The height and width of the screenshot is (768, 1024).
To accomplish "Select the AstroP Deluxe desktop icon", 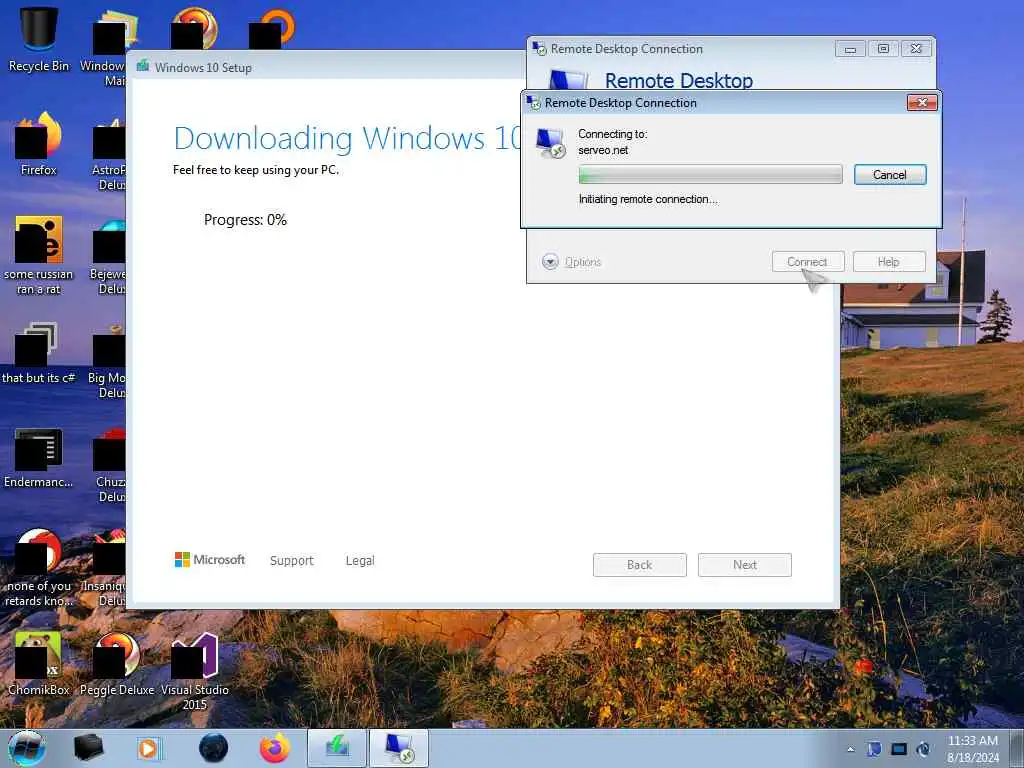I will click(109, 153).
